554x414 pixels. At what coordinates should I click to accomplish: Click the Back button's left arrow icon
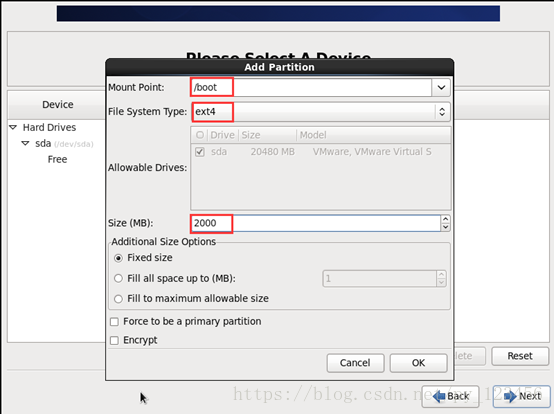439,396
